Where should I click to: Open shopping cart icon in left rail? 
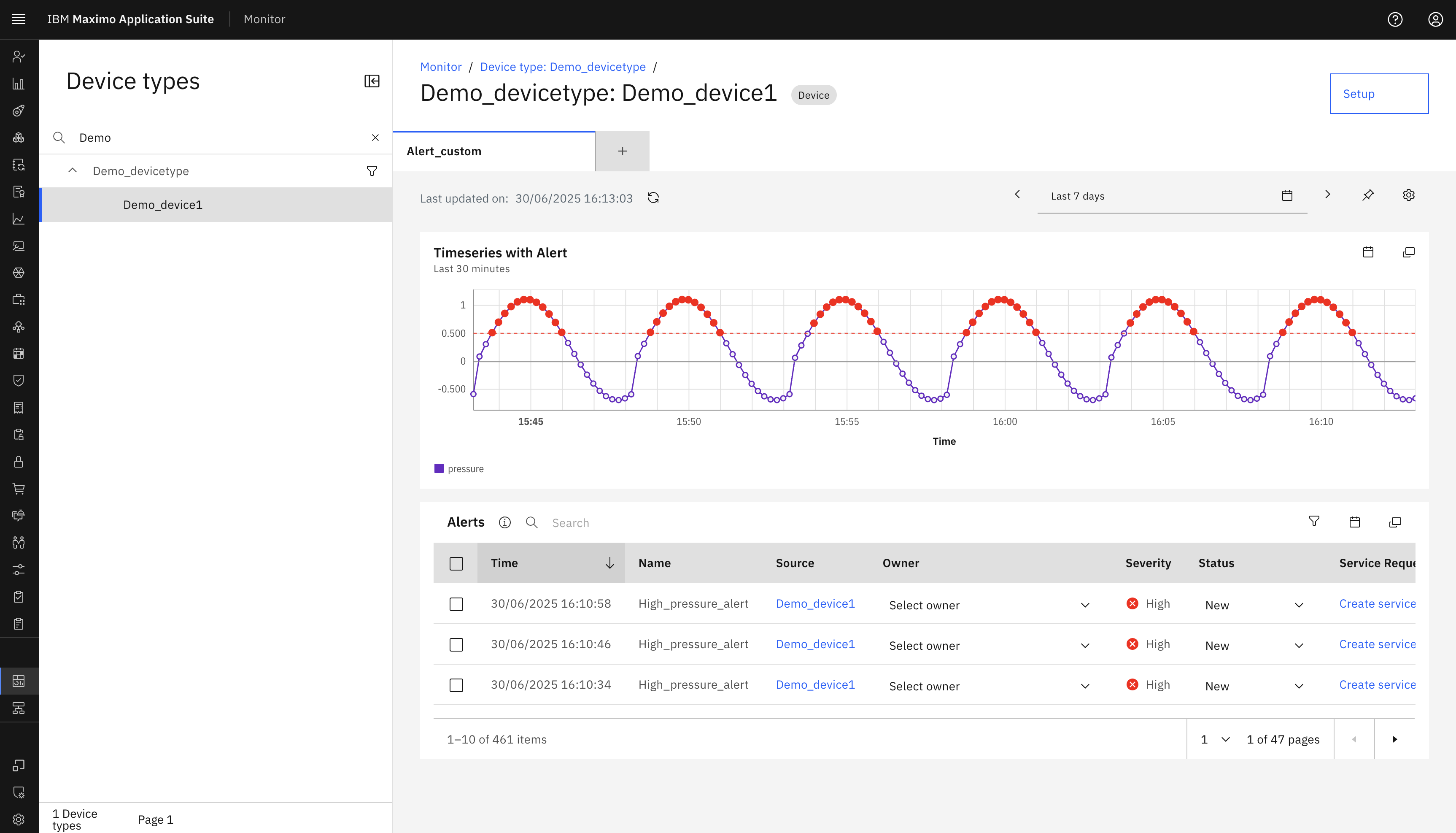[19, 489]
